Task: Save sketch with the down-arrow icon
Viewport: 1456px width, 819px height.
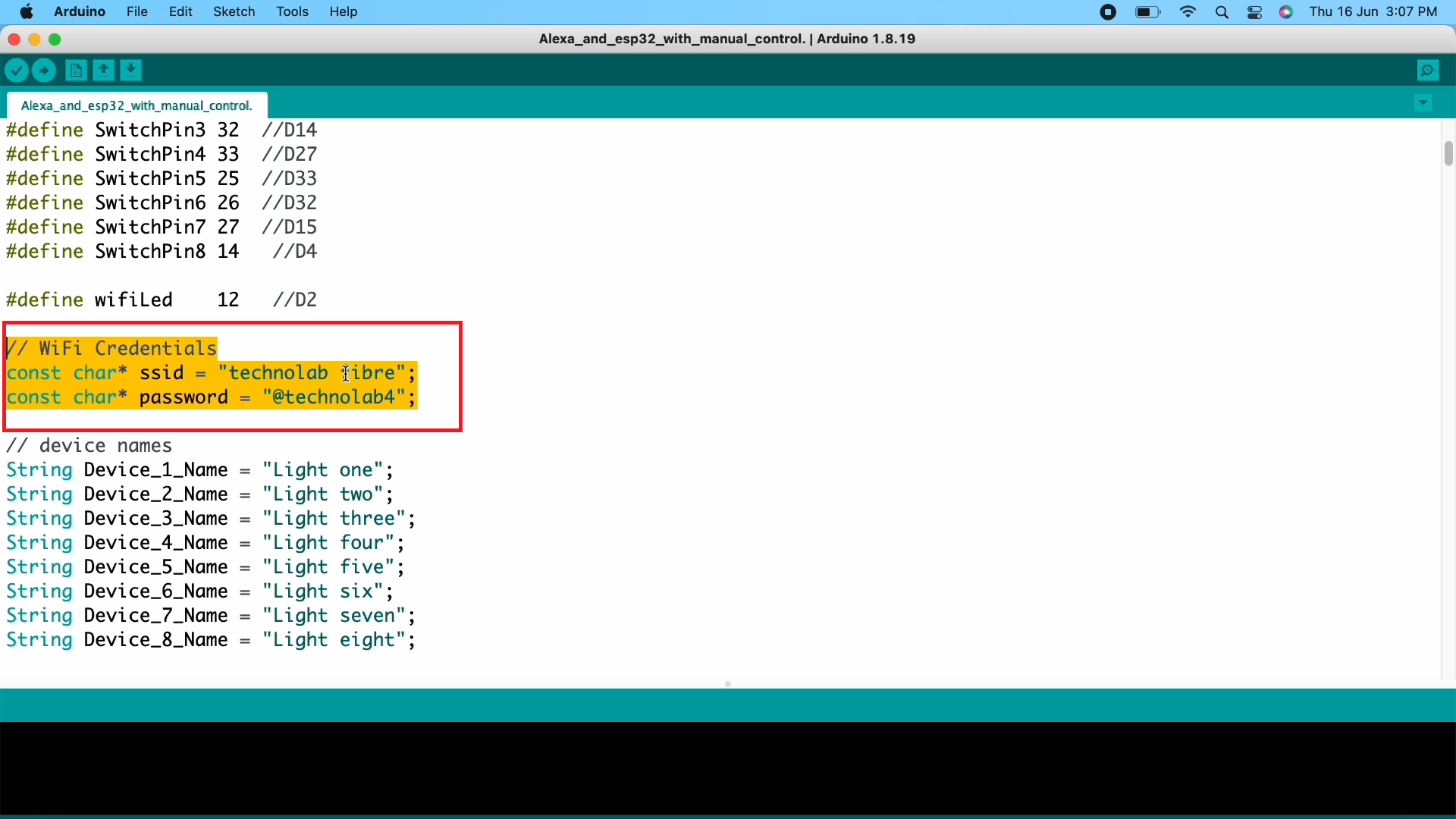Action: [x=131, y=71]
